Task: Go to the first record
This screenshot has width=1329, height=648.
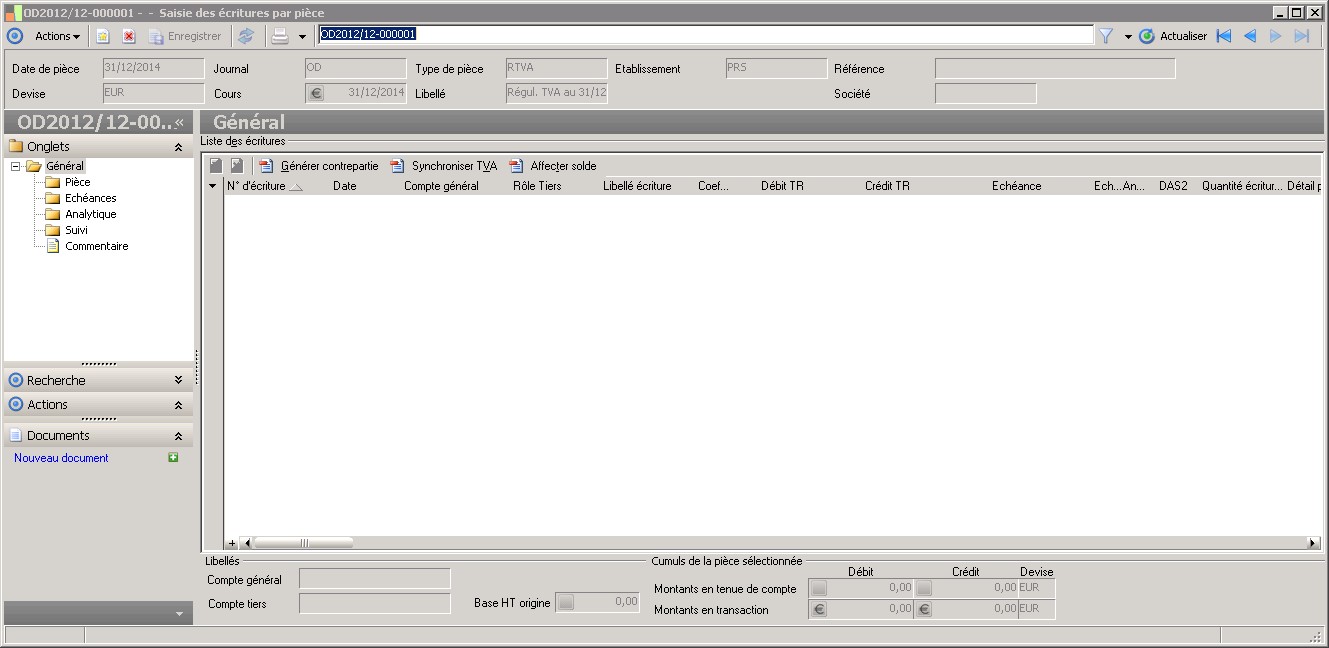Action: (x=1224, y=36)
